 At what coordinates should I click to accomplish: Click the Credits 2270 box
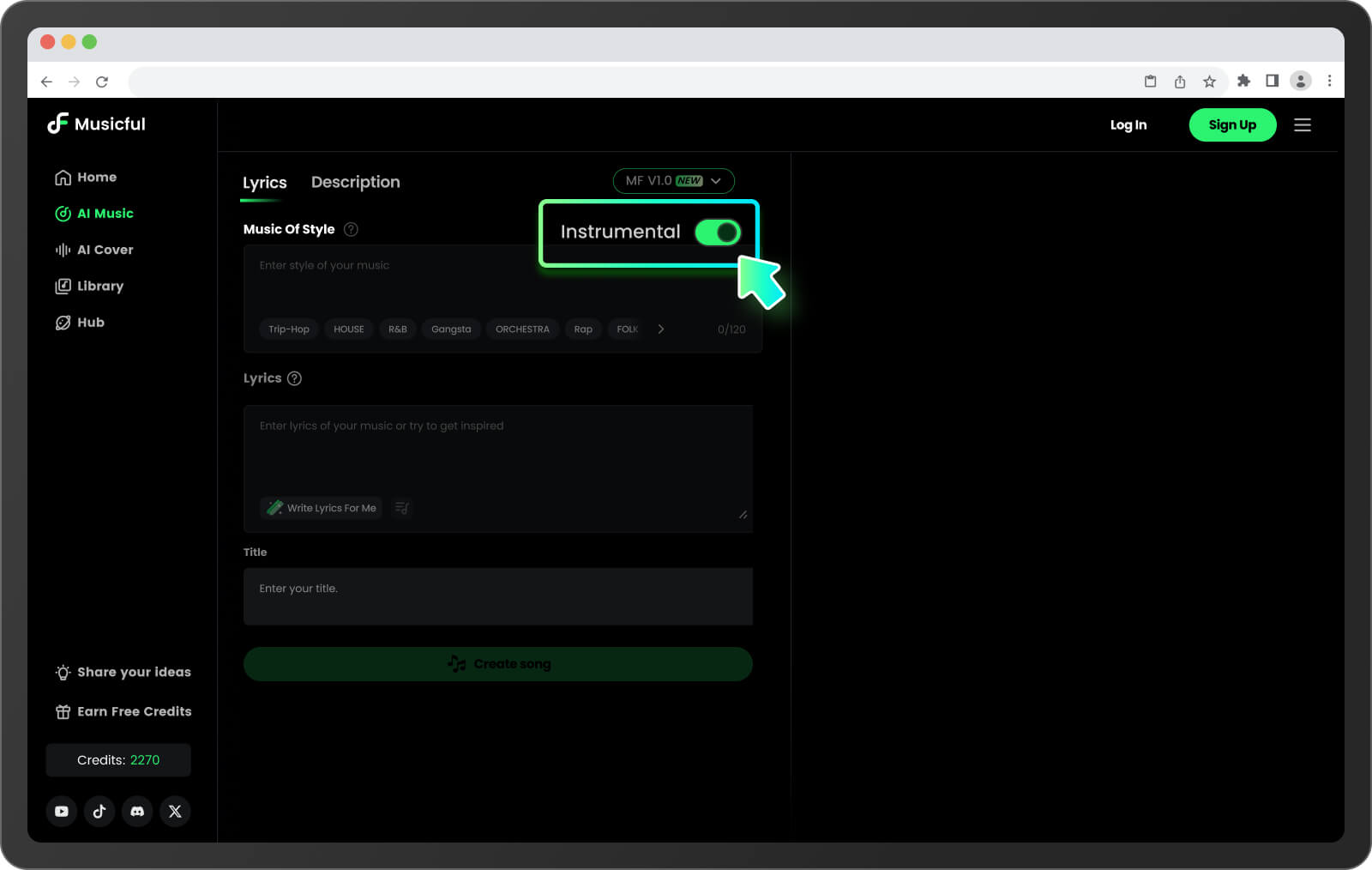click(118, 760)
